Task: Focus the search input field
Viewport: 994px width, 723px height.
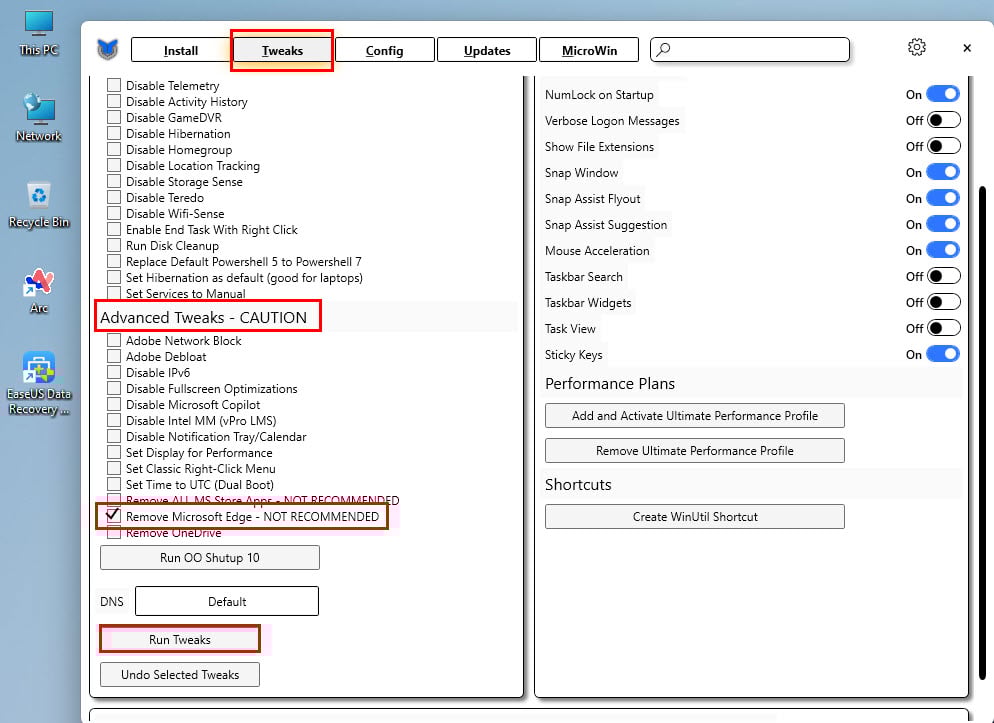Action: pyautogui.click(x=750, y=49)
